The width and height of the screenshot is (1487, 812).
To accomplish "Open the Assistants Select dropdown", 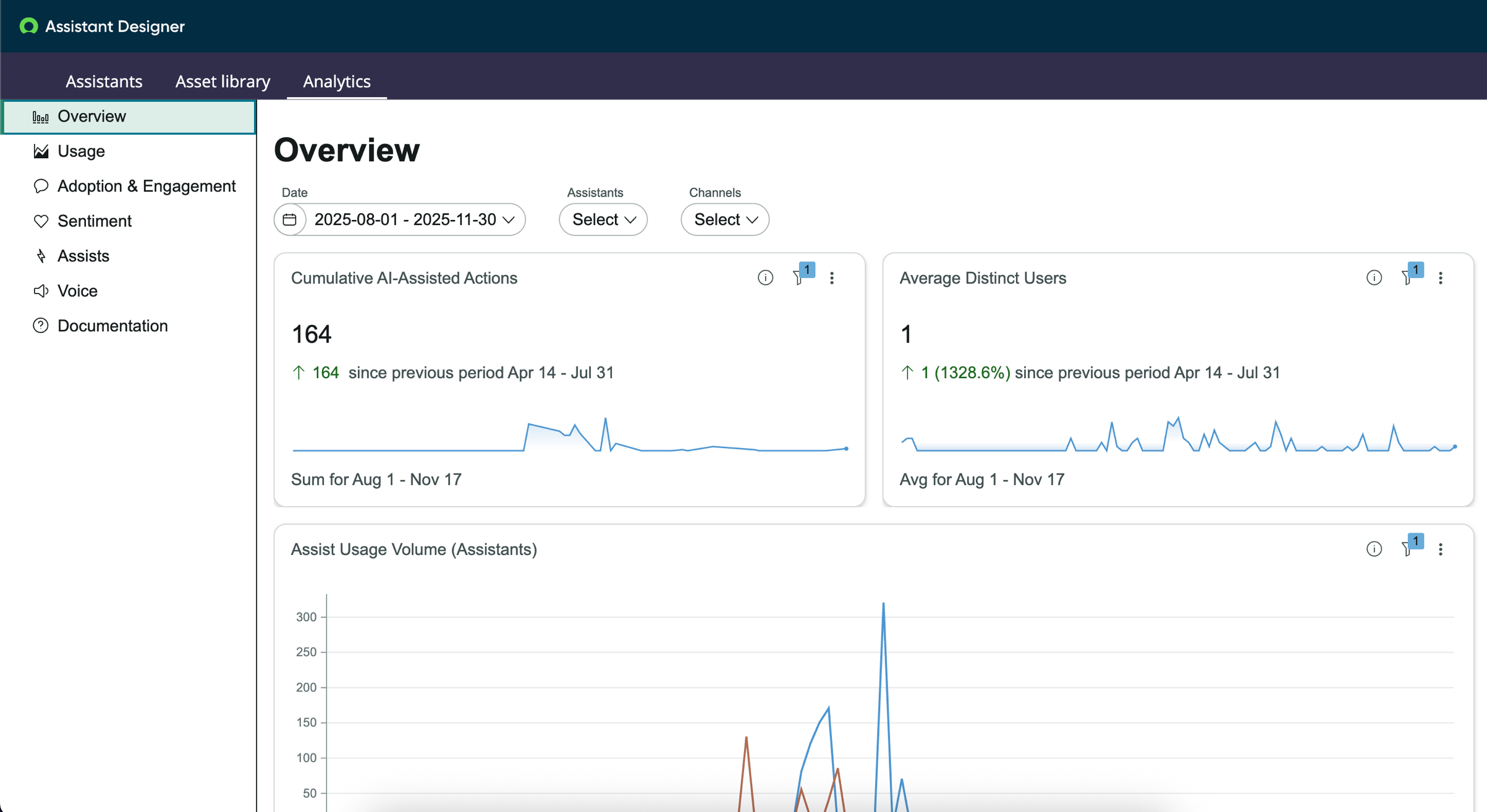I will coord(603,219).
